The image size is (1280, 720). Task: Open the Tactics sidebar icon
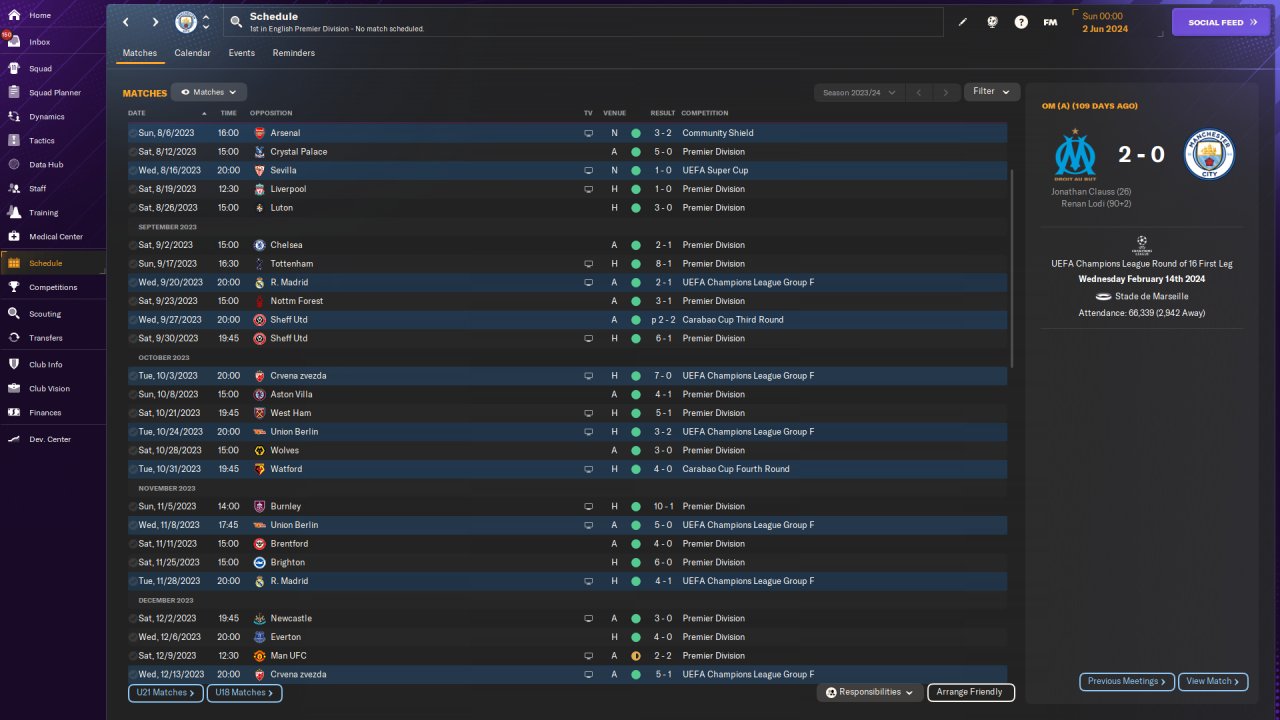tap(14, 141)
